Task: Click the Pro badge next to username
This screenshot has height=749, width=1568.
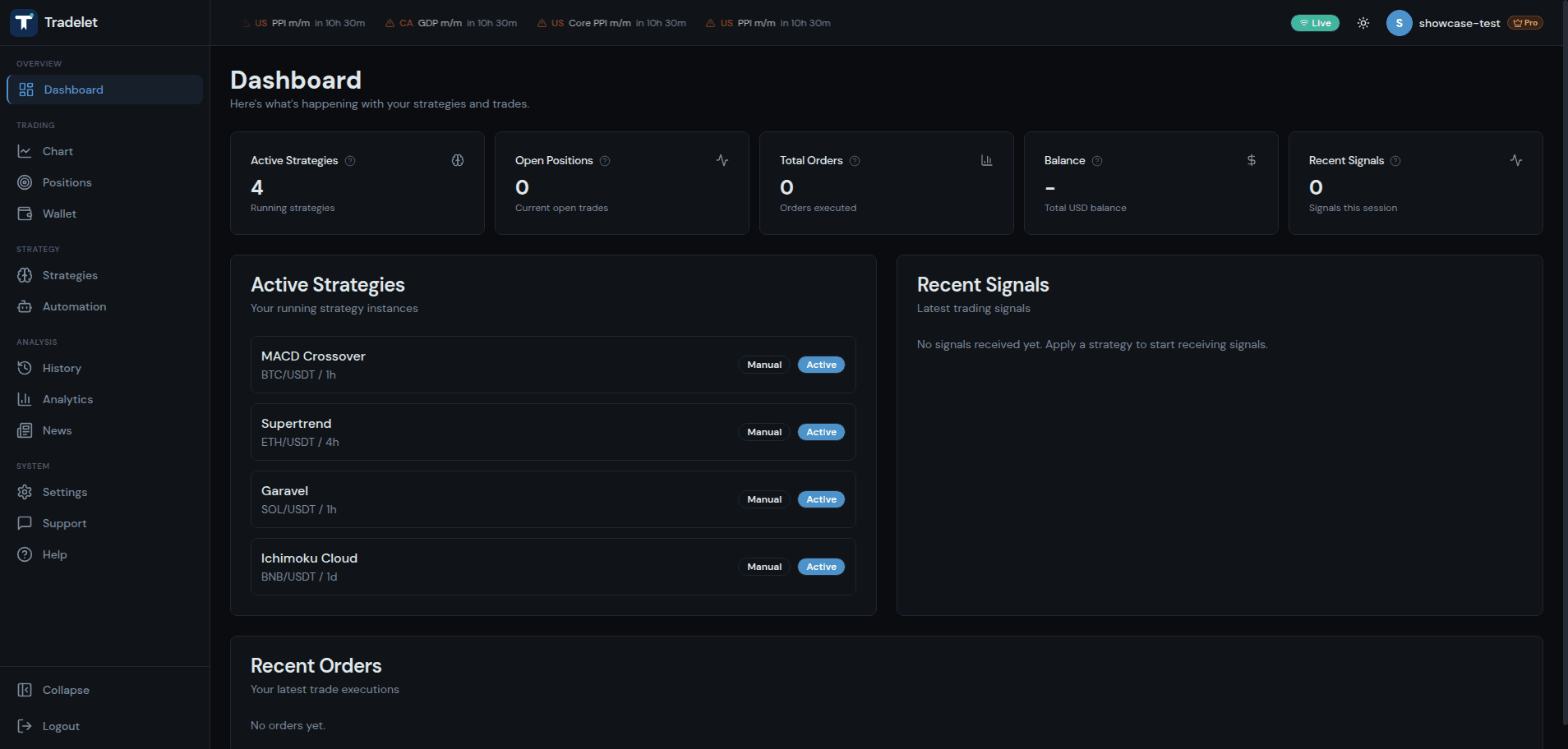Action: tap(1524, 22)
